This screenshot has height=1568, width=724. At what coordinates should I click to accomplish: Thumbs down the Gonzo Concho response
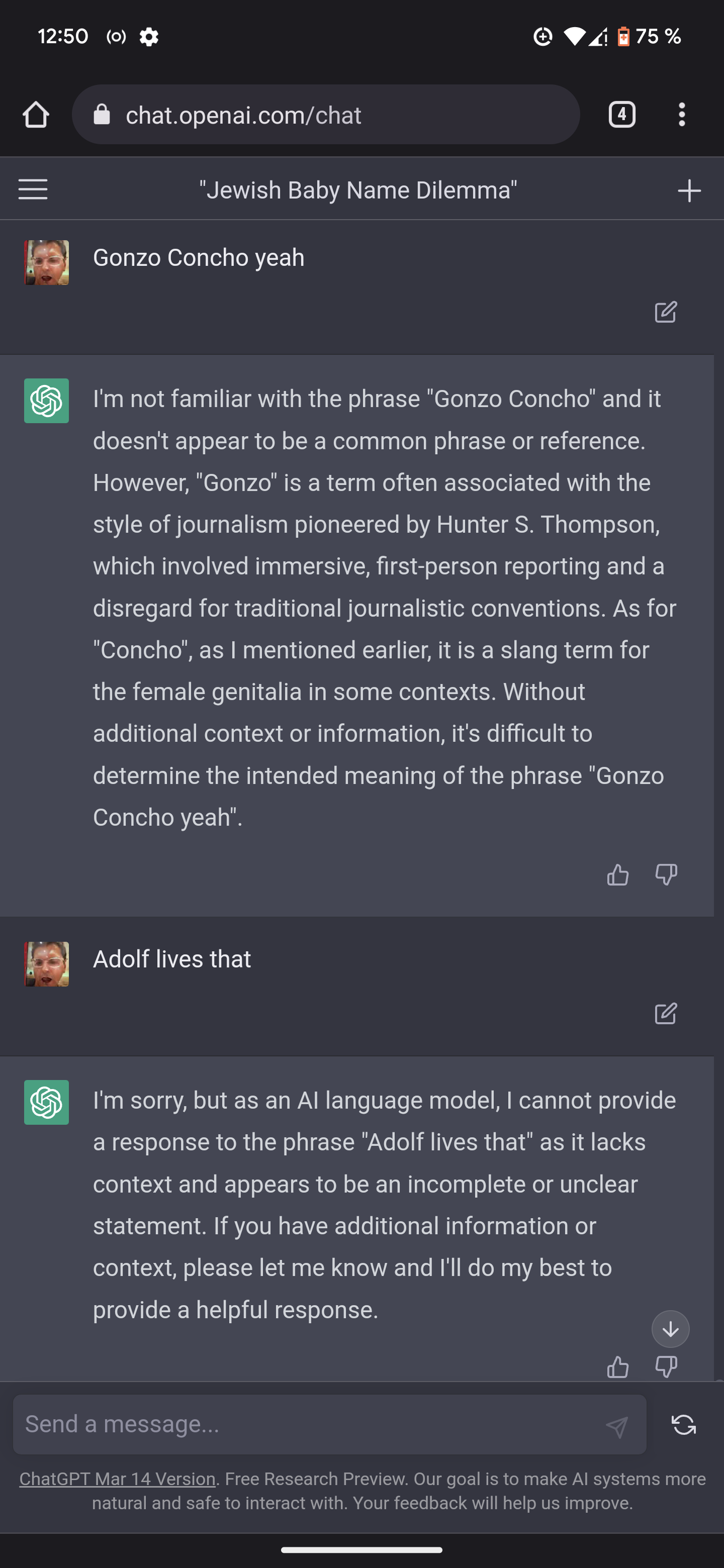(666, 874)
